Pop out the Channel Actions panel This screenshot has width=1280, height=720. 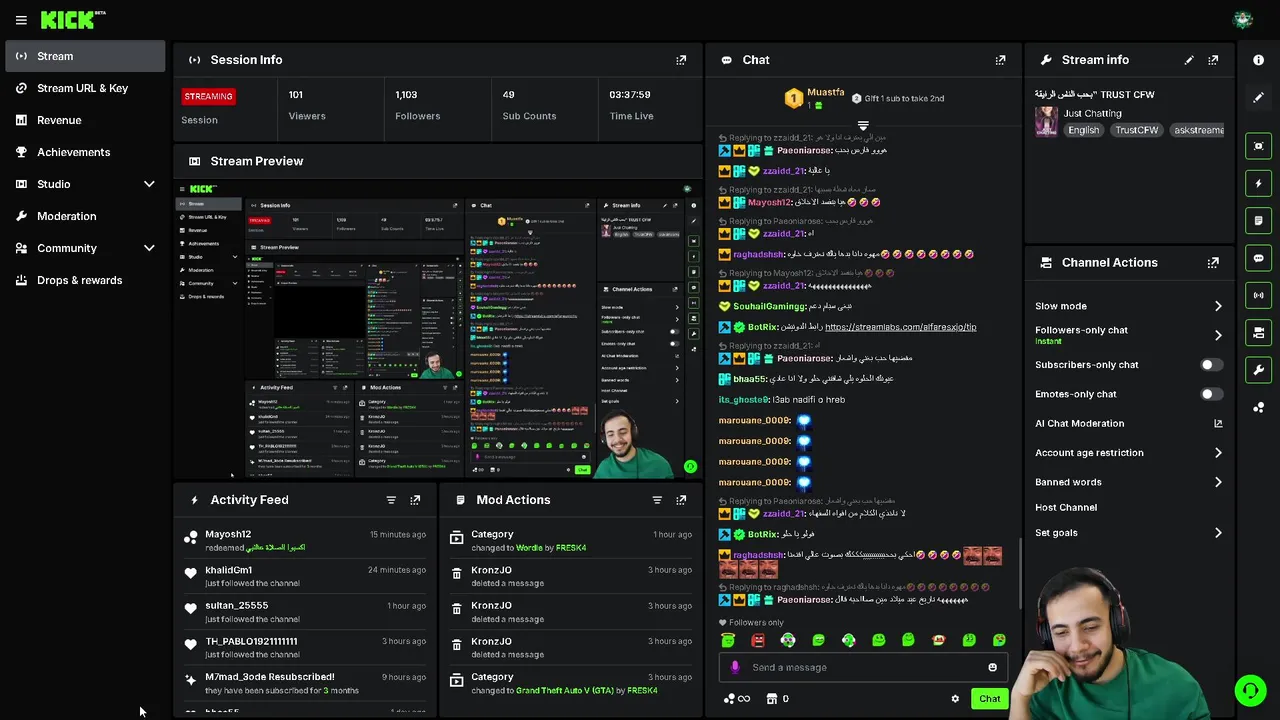coord(1213,263)
